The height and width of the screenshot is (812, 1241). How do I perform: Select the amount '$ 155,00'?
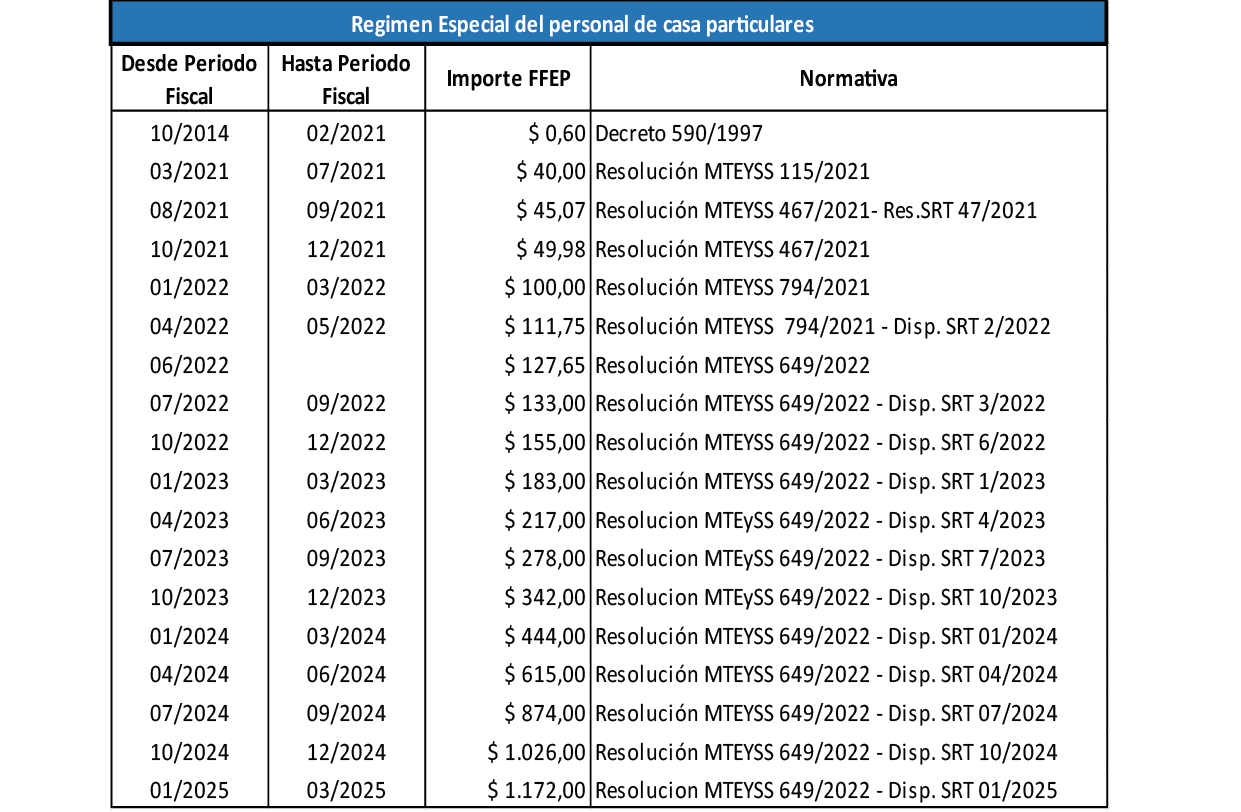coord(545,442)
